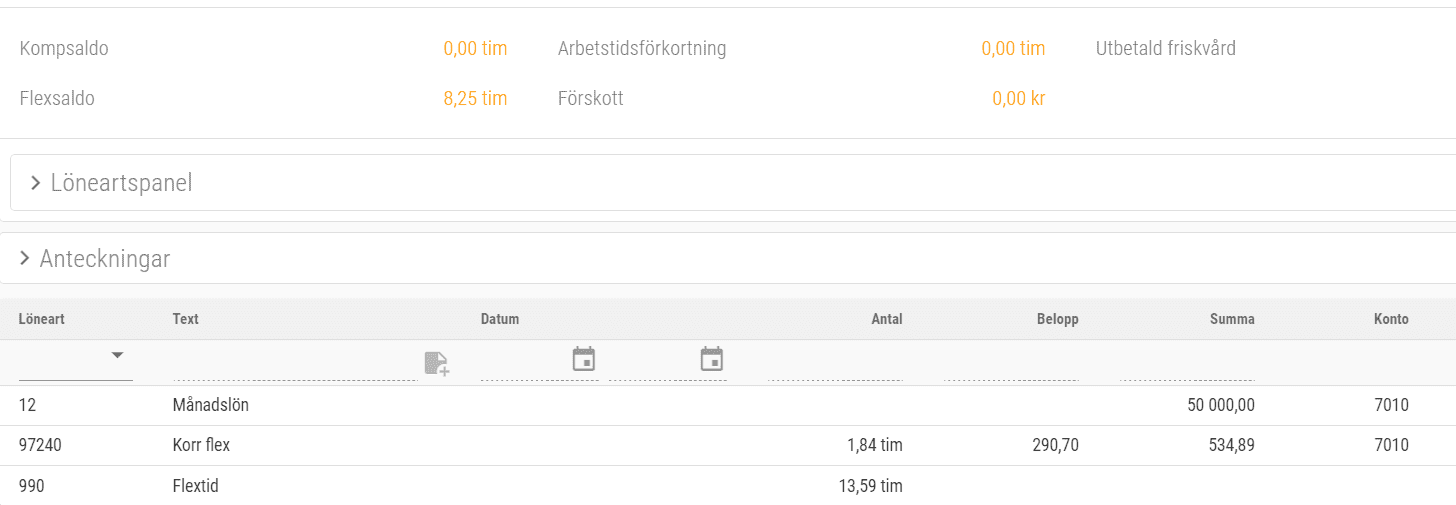This screenshot has width=1456, height=505.
Task: Click the Kompsaldo value 0,00 tim
Action: click(475, 48)
